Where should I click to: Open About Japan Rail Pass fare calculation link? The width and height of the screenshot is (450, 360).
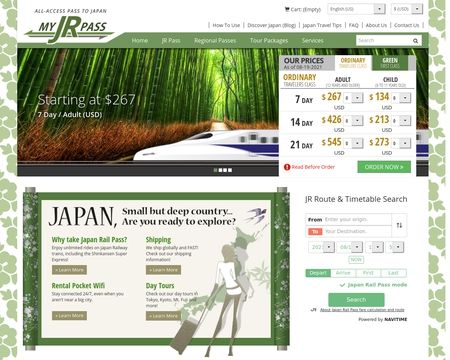coord(362,310)
